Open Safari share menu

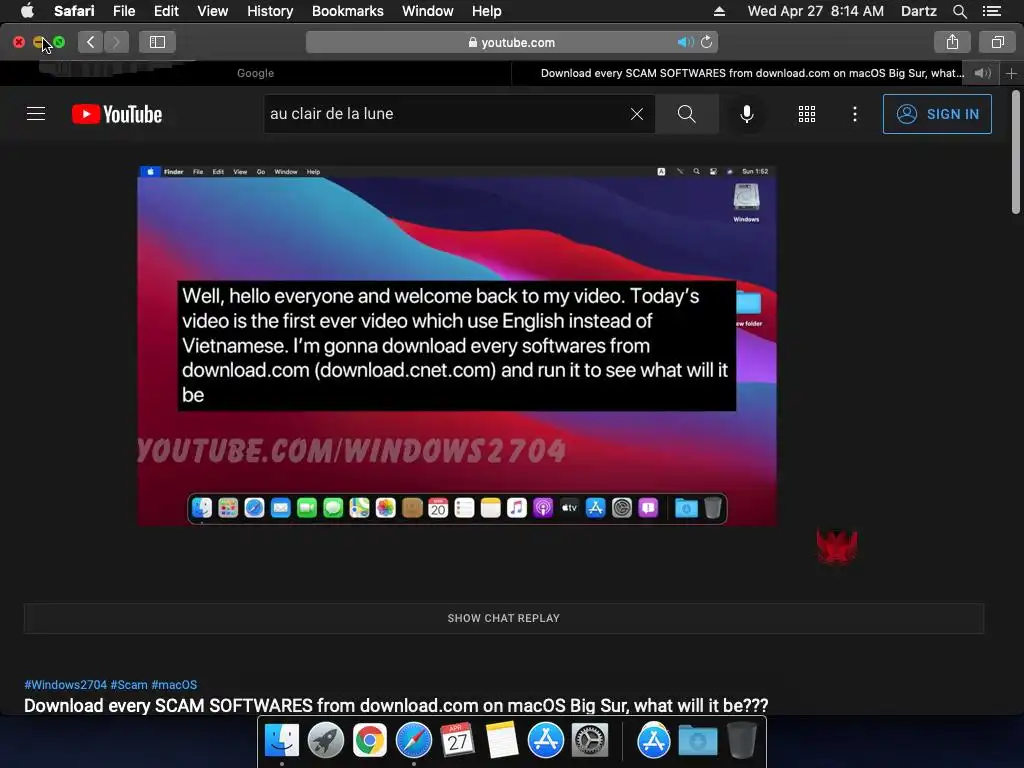point(952,42)
